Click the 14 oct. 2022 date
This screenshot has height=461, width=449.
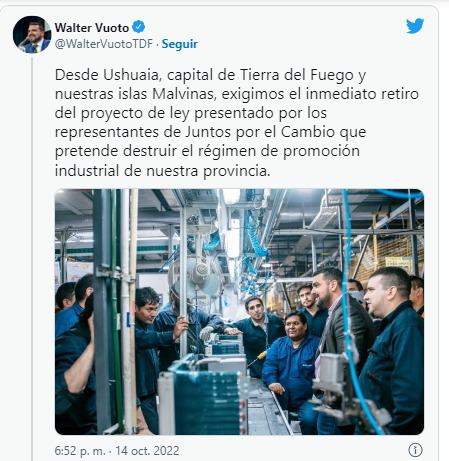(x=147, y=451)
